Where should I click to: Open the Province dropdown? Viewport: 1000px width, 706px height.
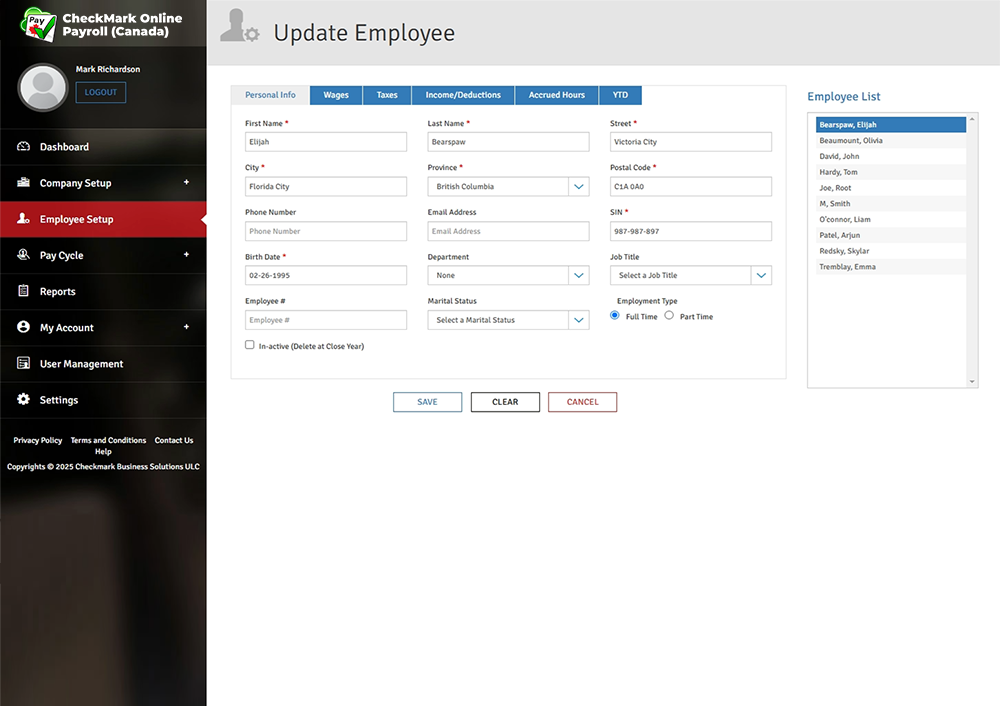(x=579, y=187)
